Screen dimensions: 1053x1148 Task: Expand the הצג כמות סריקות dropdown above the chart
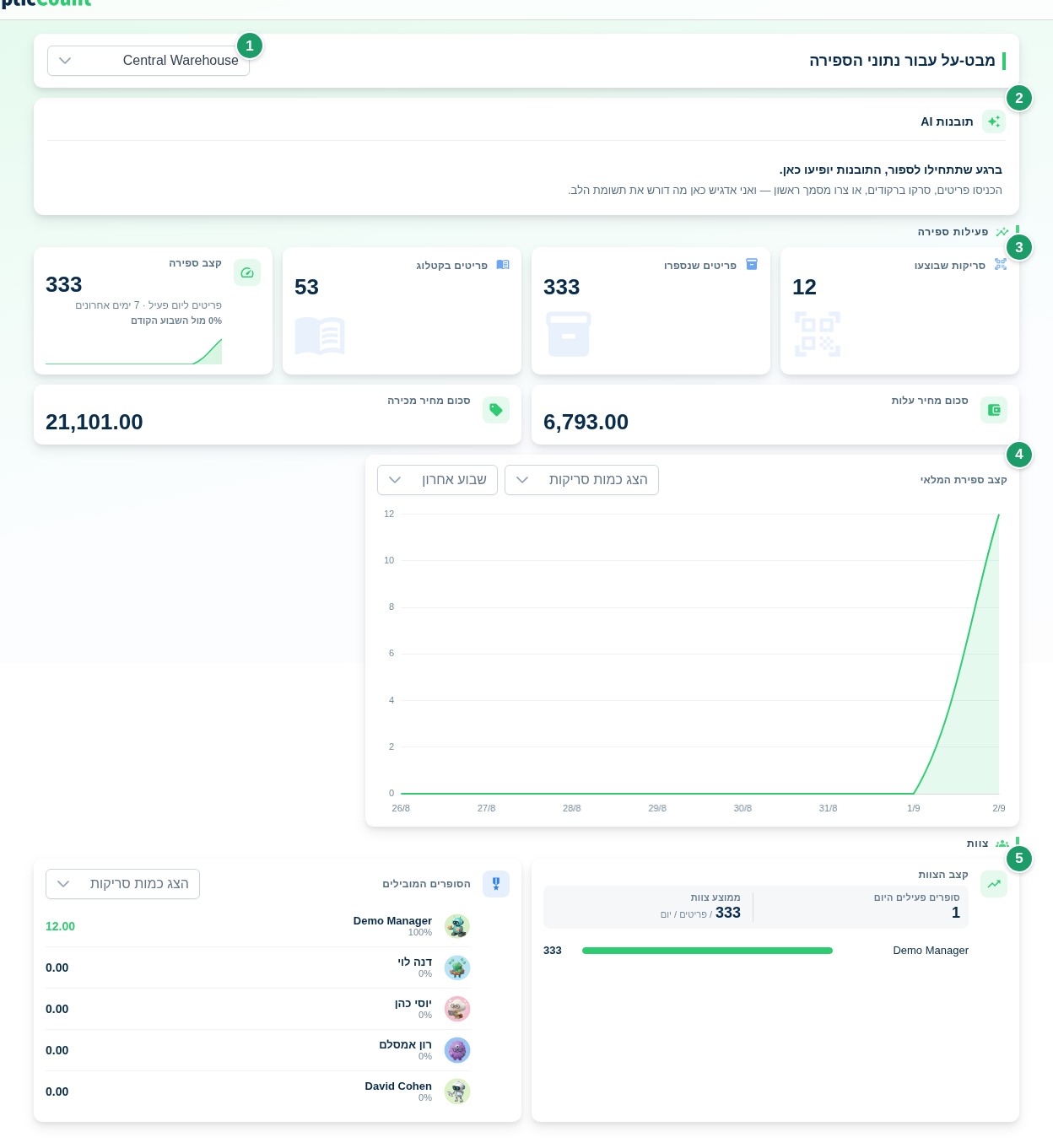(x=581, y=480)
